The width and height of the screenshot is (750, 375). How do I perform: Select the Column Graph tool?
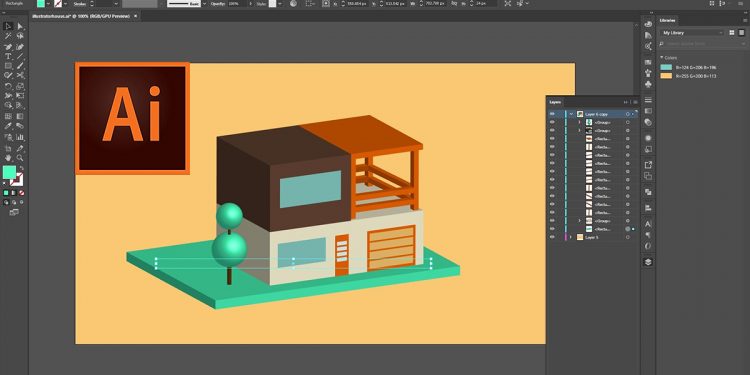(20, 137)
